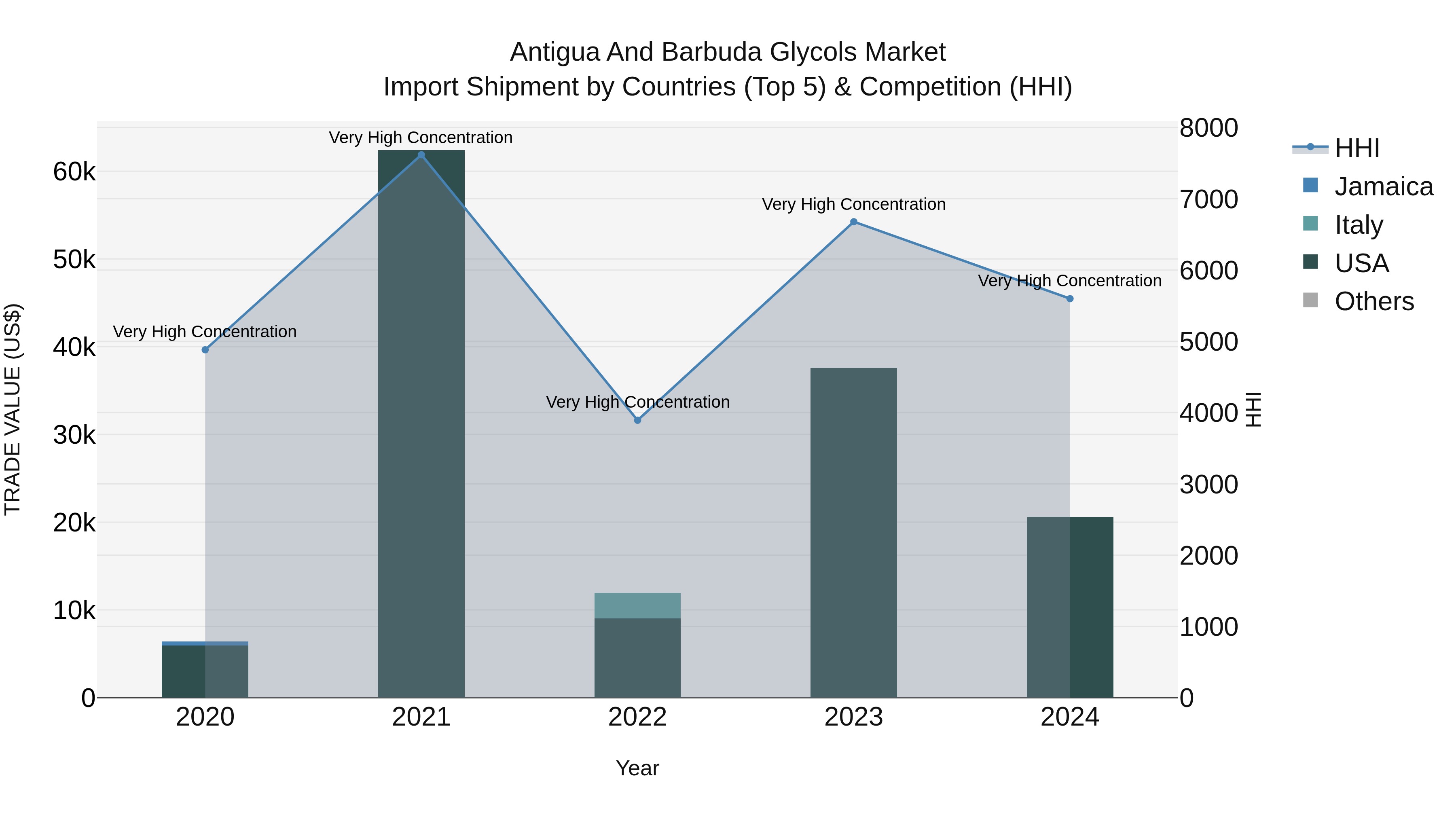Click the 2020 USA bar segment

205,671
